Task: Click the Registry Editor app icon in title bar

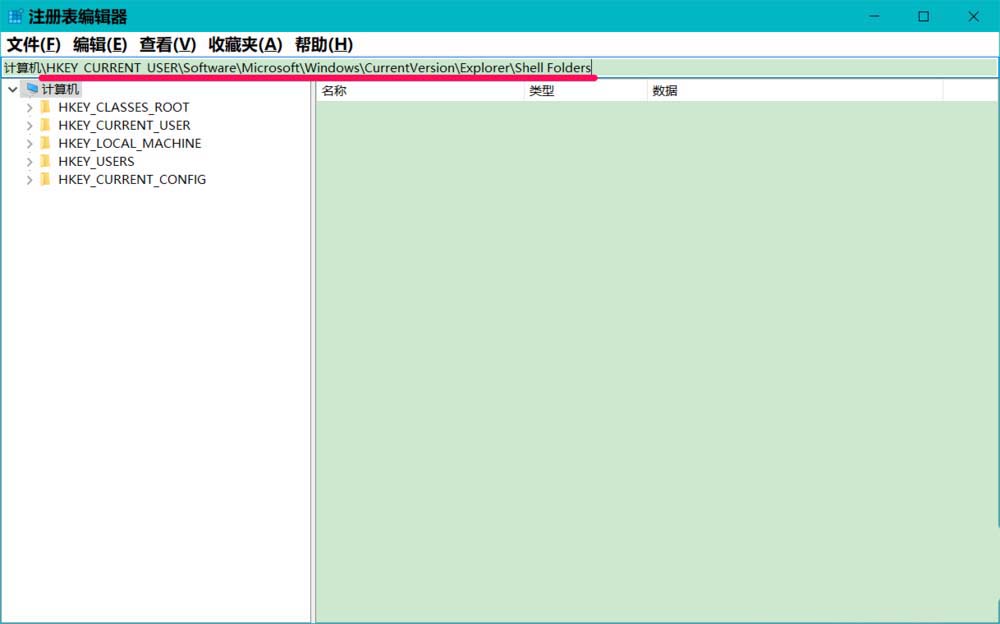Action: 15,17
